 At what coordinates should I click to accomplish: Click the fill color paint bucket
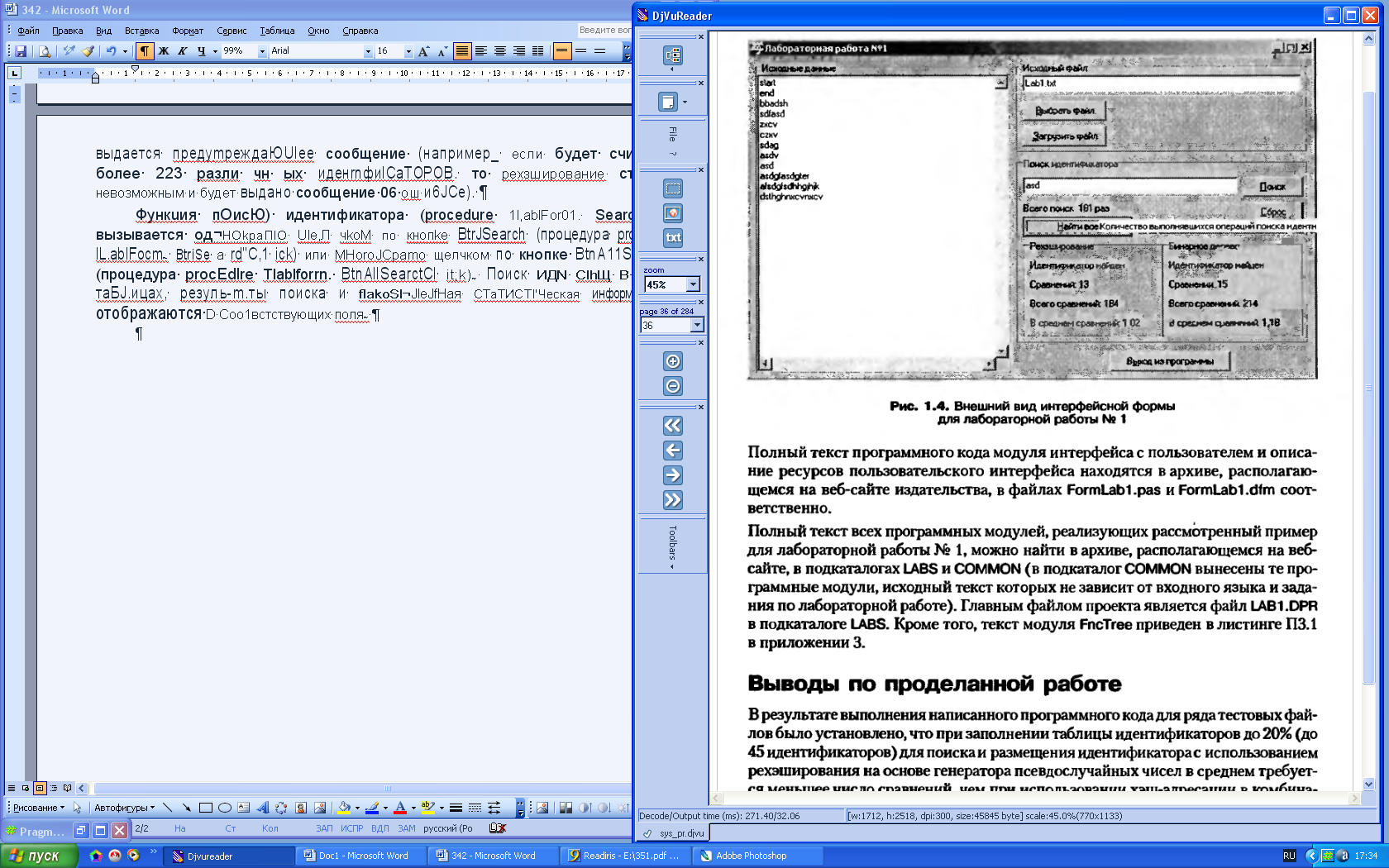pos(344,808)
